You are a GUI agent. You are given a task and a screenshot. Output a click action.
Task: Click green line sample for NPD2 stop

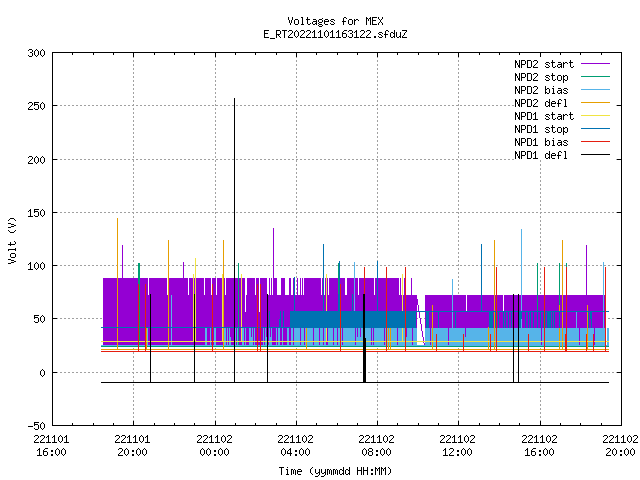595,77
